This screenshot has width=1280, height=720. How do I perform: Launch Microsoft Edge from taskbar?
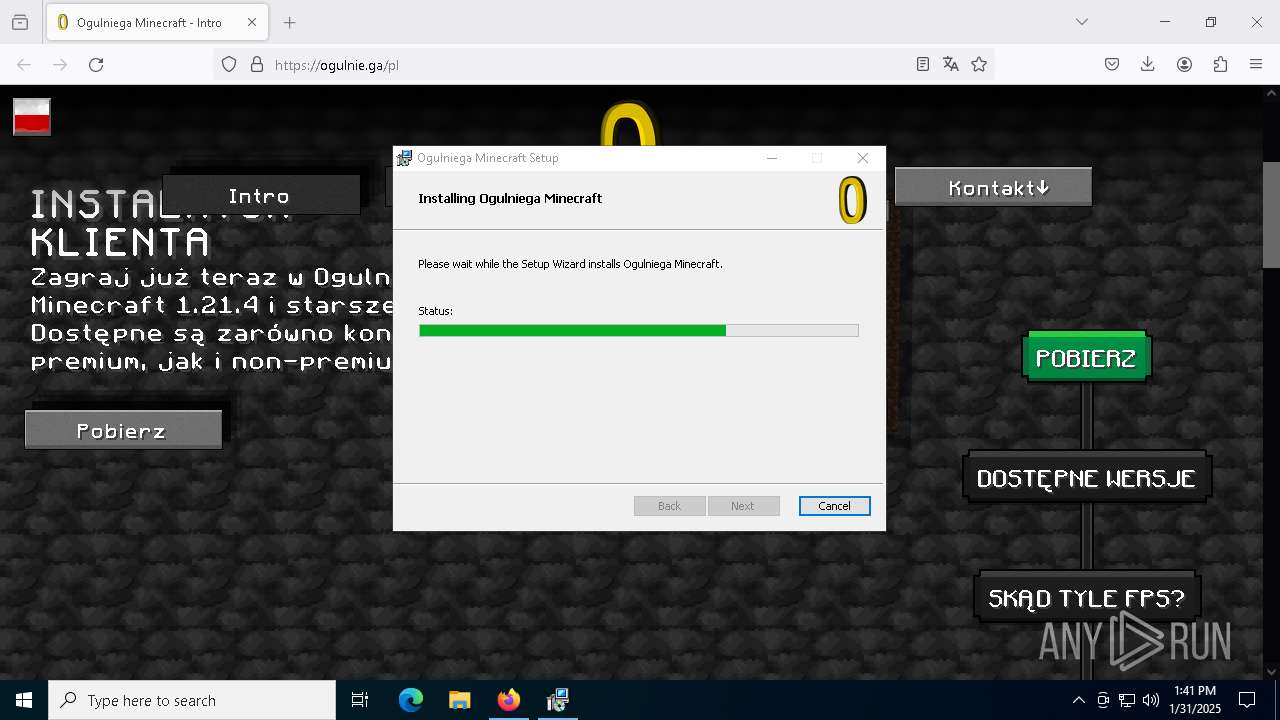click(411, 700)
